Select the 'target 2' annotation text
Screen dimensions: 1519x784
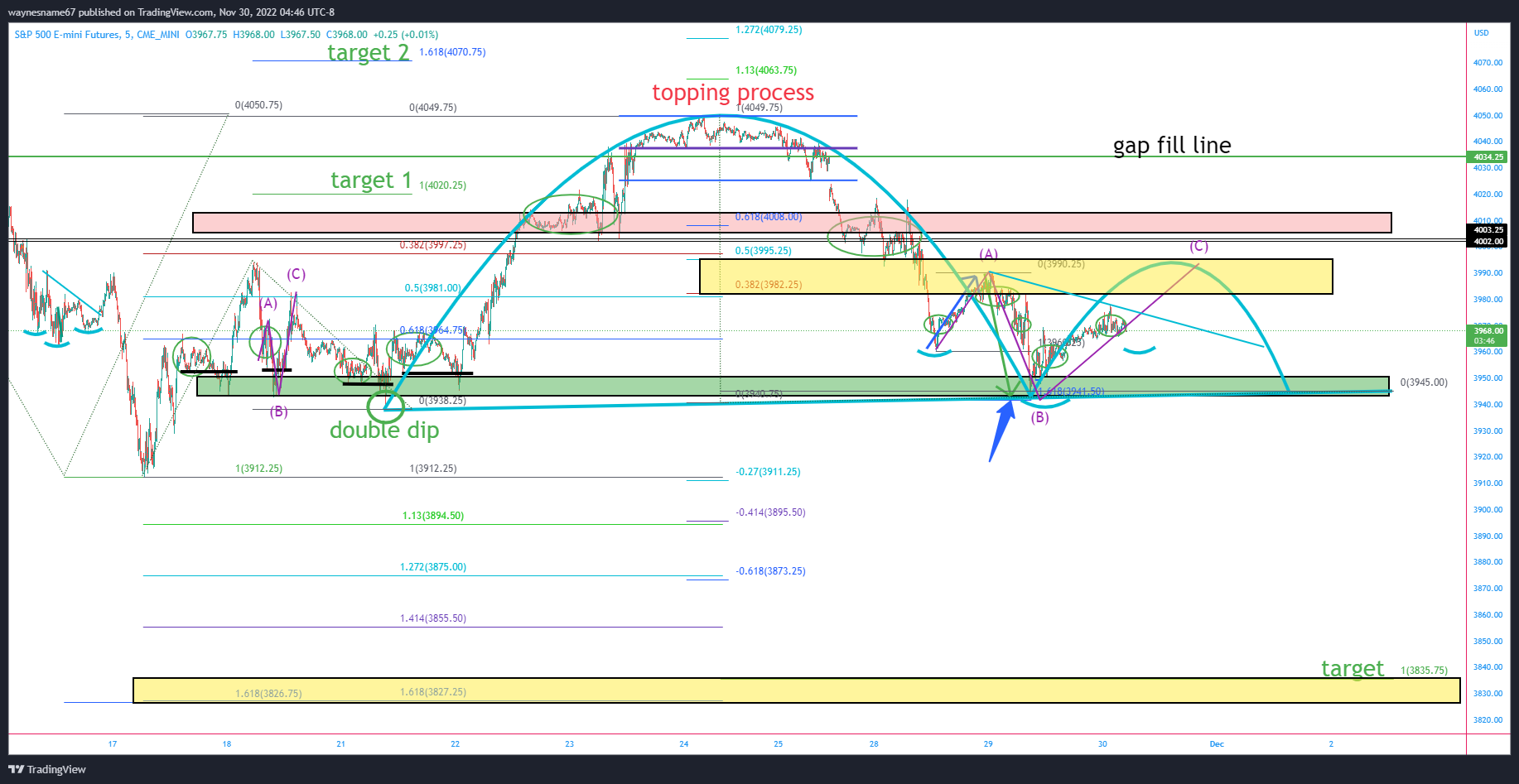coord(369,52)
